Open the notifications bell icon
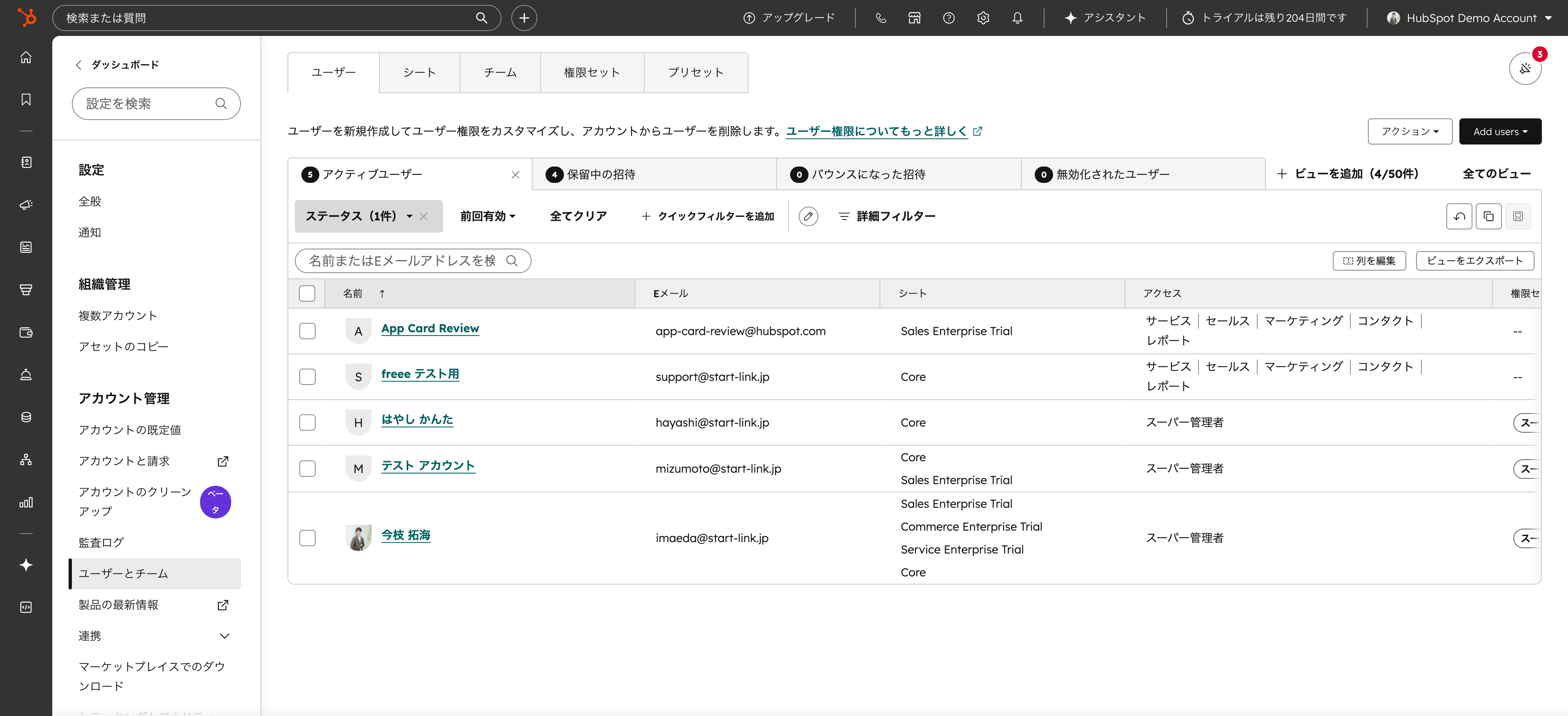1568x716 pixels. tap(1017, 18)
